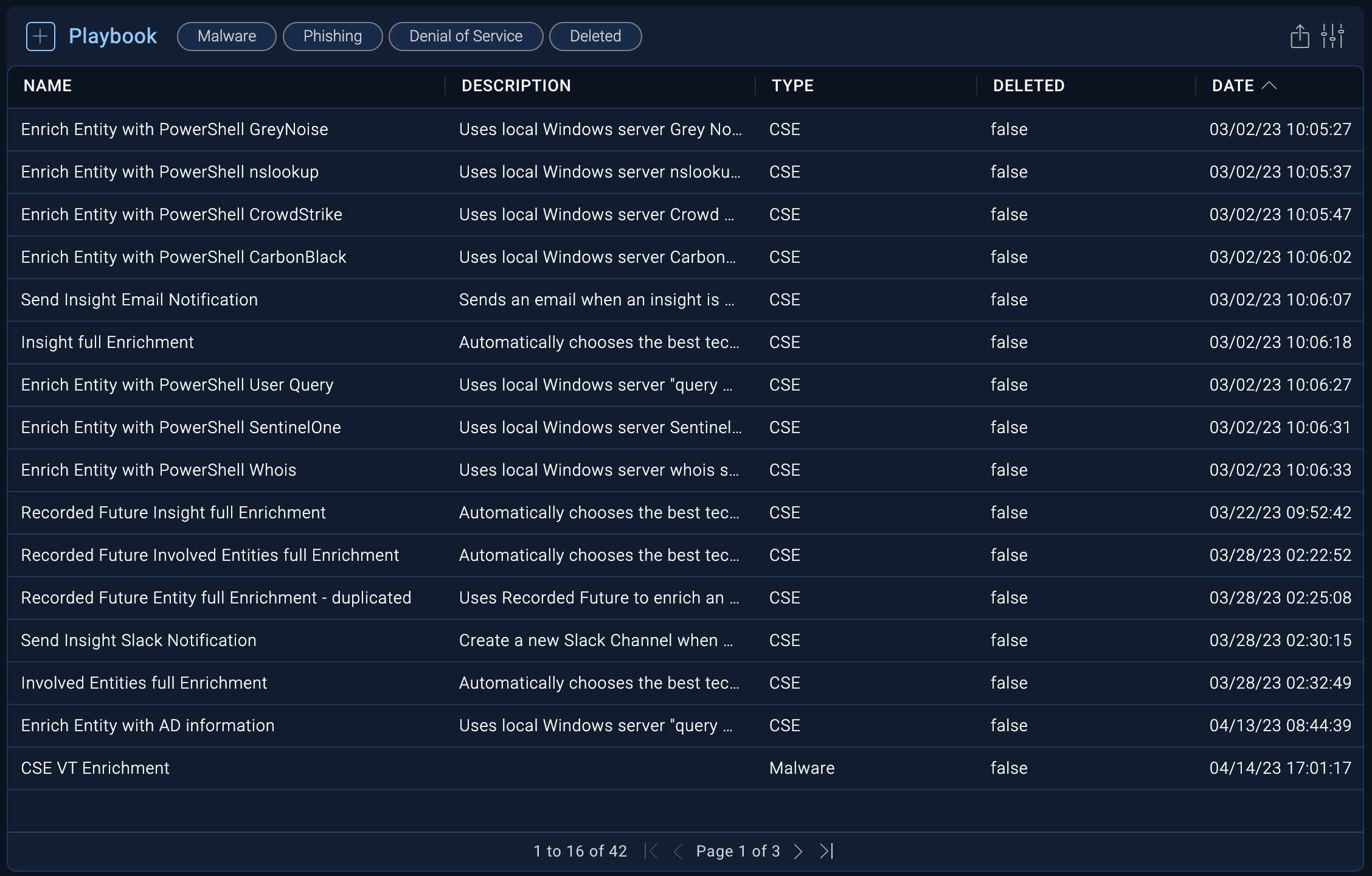Image resolution: width=1372 pixels, height=876 pixels.
Task: Open Send Insight Email Notification playbook
Action: pyautogui.click(x=139, y=300)
